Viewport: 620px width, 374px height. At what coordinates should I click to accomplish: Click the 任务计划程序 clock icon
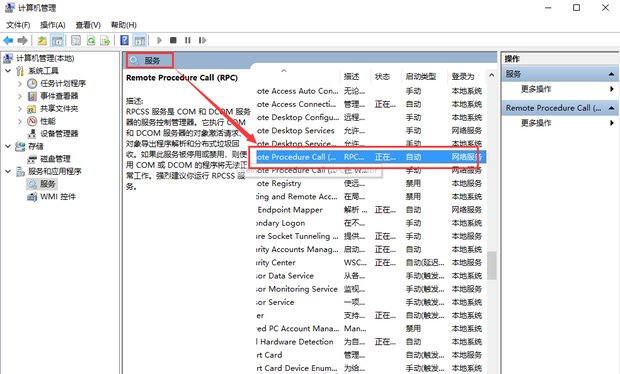[x=32, y=83]
